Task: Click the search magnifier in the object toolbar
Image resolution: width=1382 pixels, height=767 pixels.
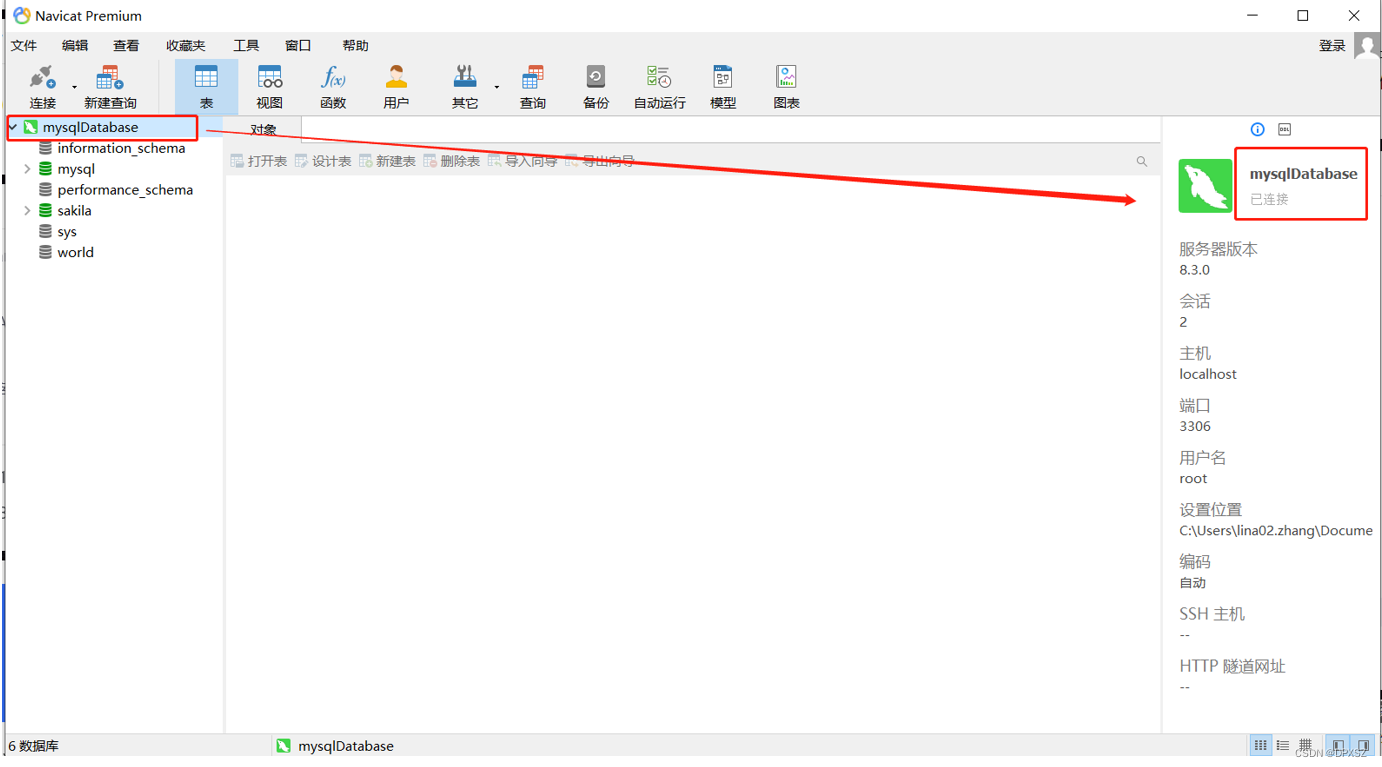Action: (1142, 161)
